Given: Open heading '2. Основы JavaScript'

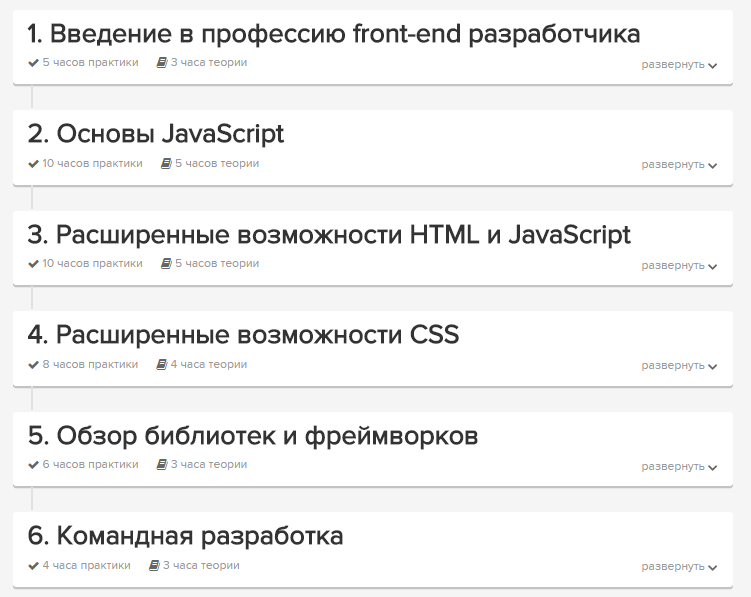Looking at the screenshot, I should pos(156,135).
